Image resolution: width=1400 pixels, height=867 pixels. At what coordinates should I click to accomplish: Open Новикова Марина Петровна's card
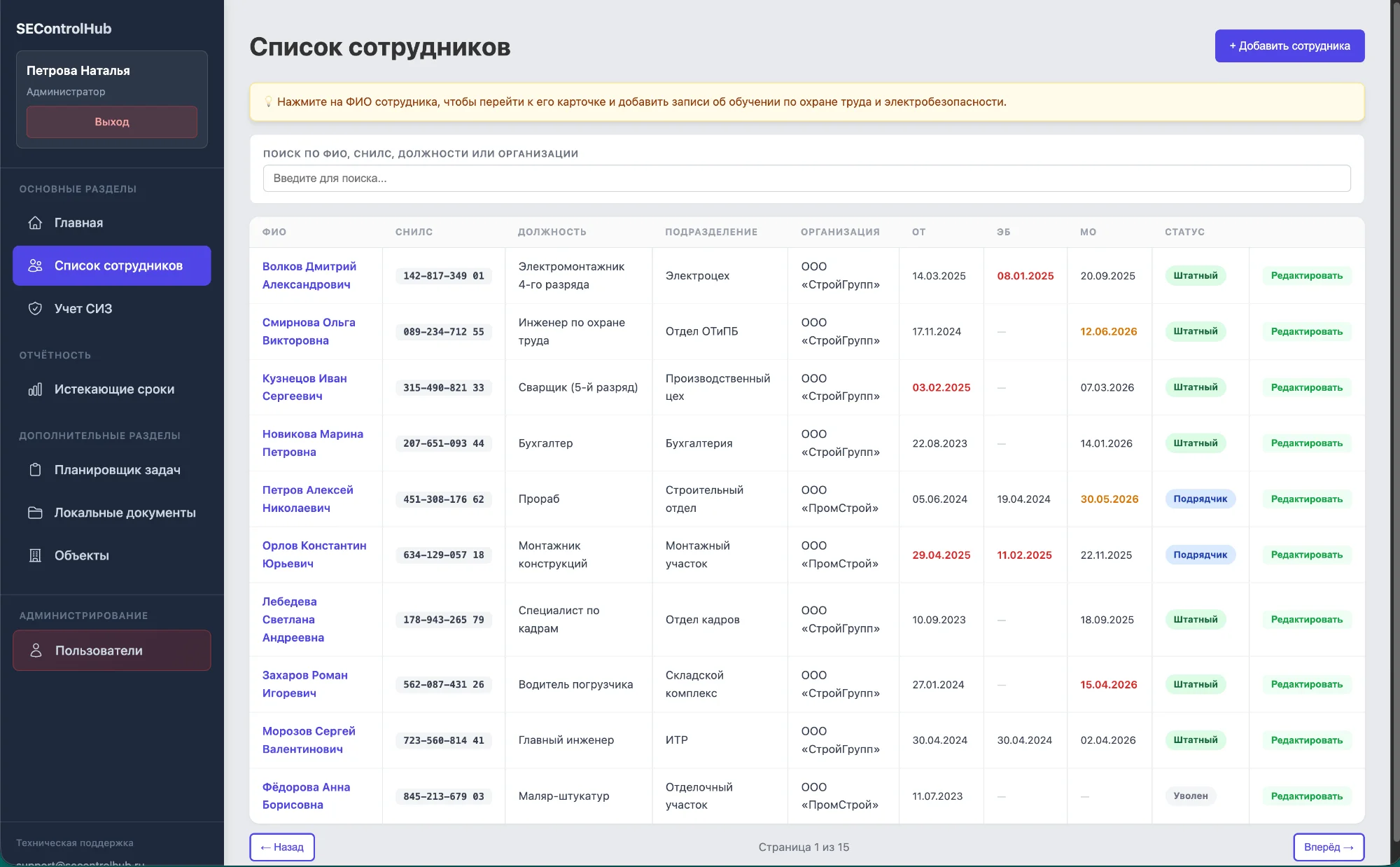[x=313, y=443]
